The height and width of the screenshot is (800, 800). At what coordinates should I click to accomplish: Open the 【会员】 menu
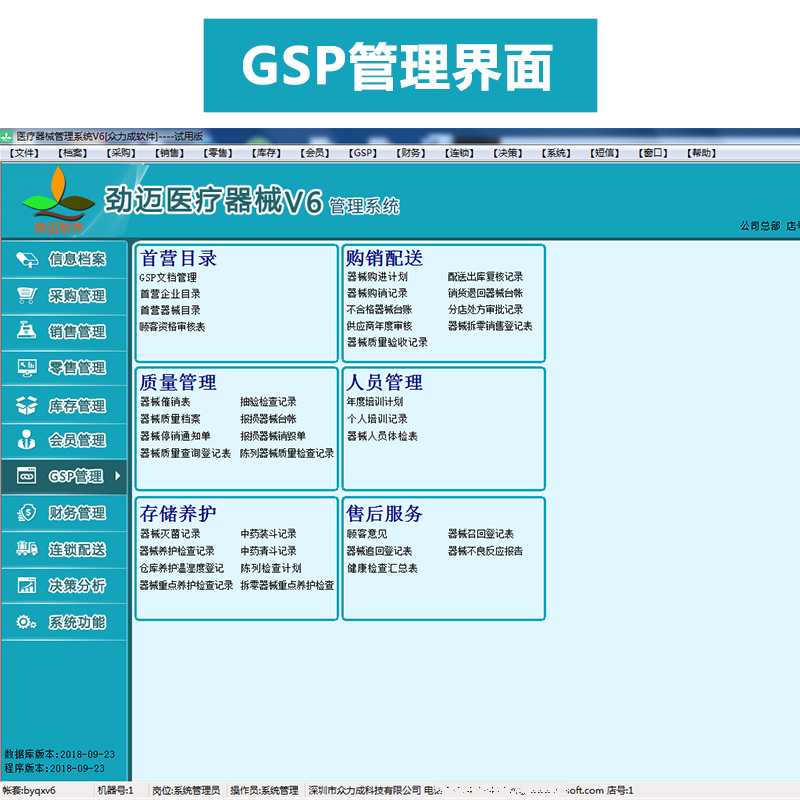coord(315,153)
